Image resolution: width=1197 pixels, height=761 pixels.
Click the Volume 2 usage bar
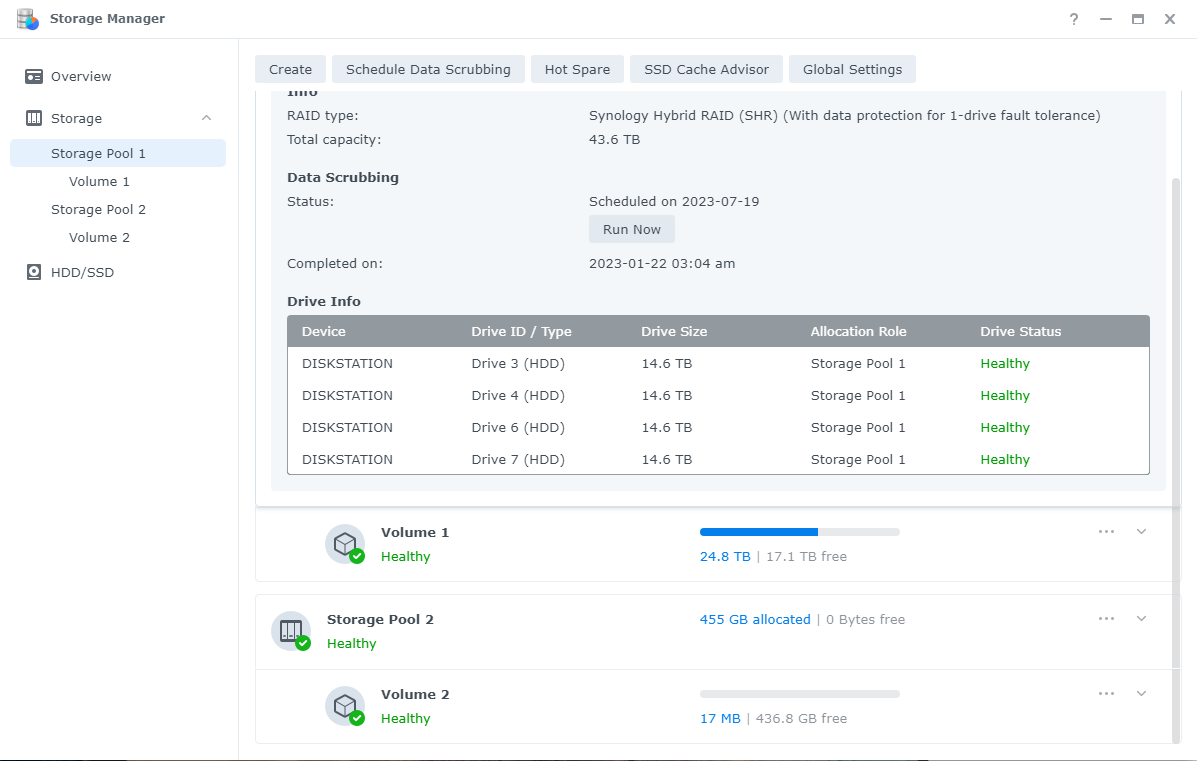799,694
